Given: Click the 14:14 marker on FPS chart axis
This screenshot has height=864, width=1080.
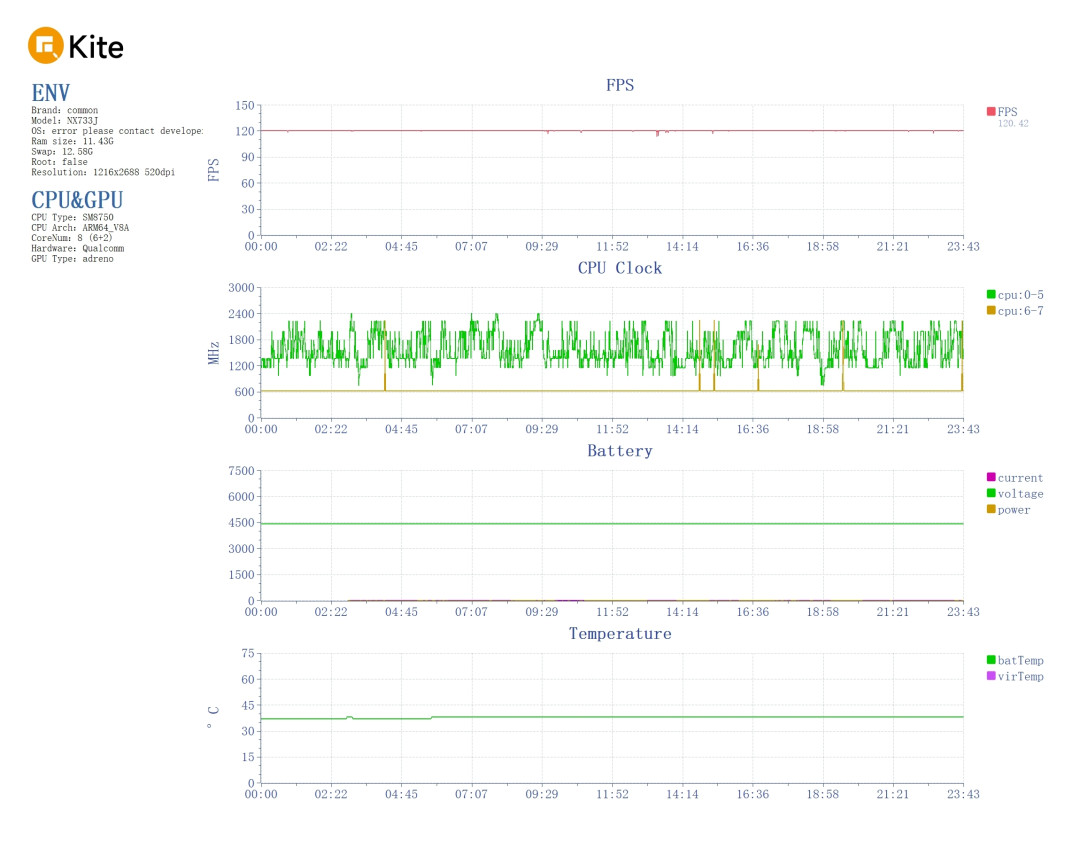Looking at the screenshot, I should coord(682,247).
